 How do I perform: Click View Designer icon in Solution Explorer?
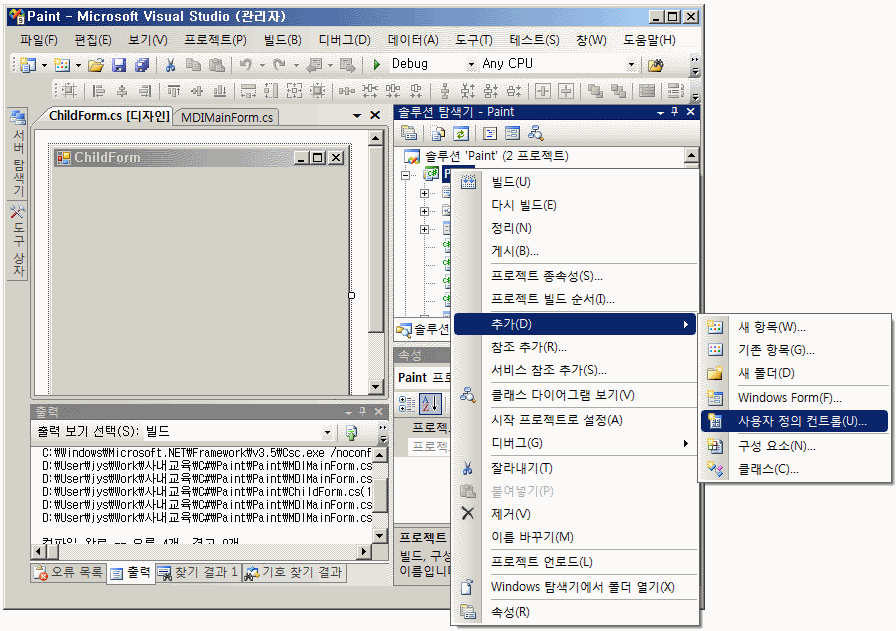[513, 133]
